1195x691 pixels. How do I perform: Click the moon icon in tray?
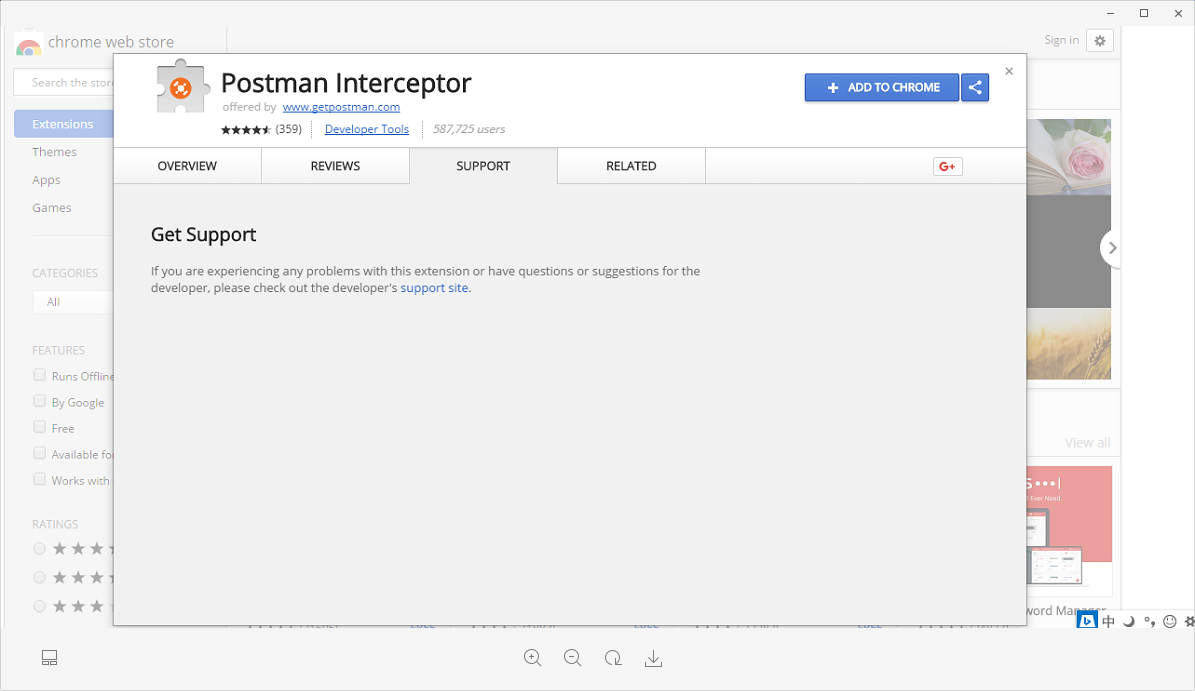tap(1129, 622)
